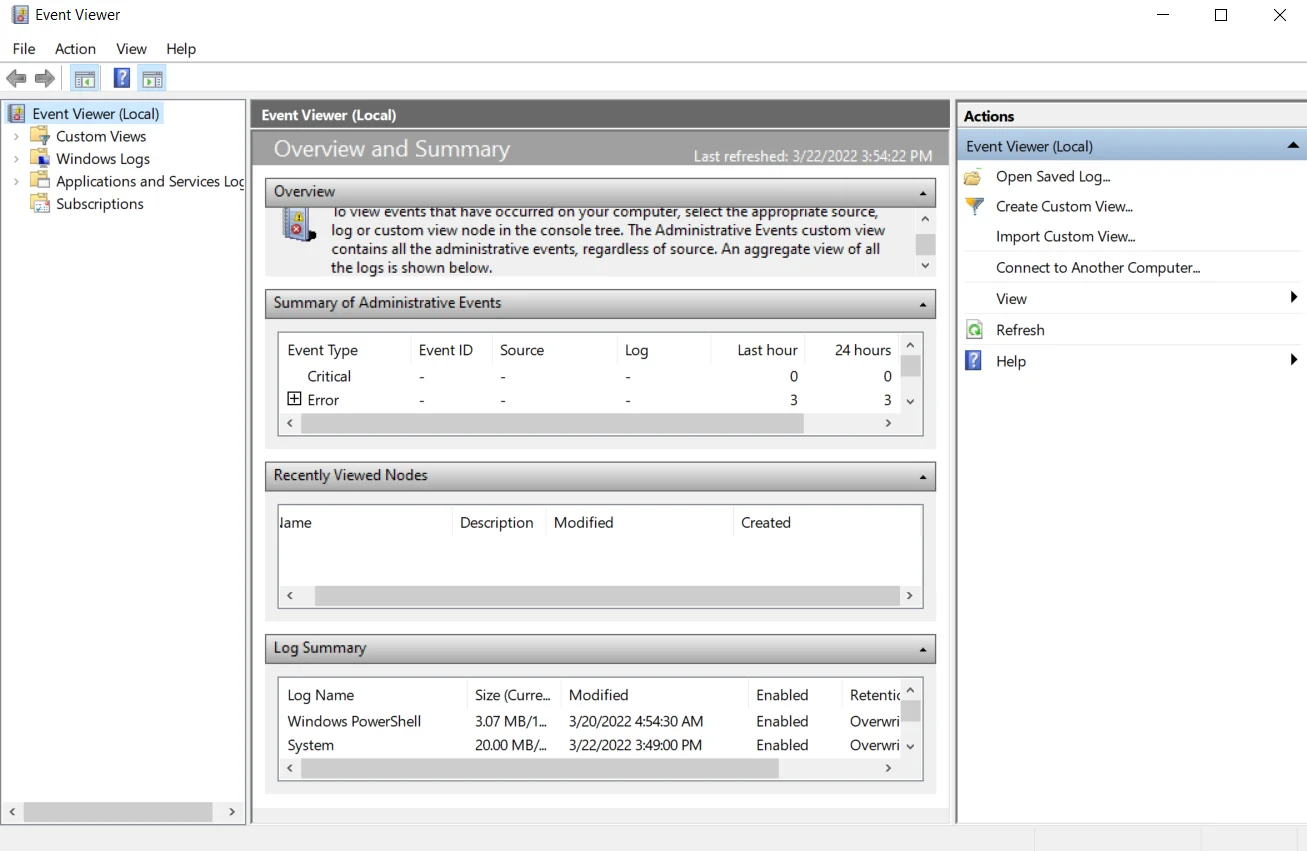
Task: Toggle the Show/Hide Console Tree icon
Action: [x=85, y=78]
